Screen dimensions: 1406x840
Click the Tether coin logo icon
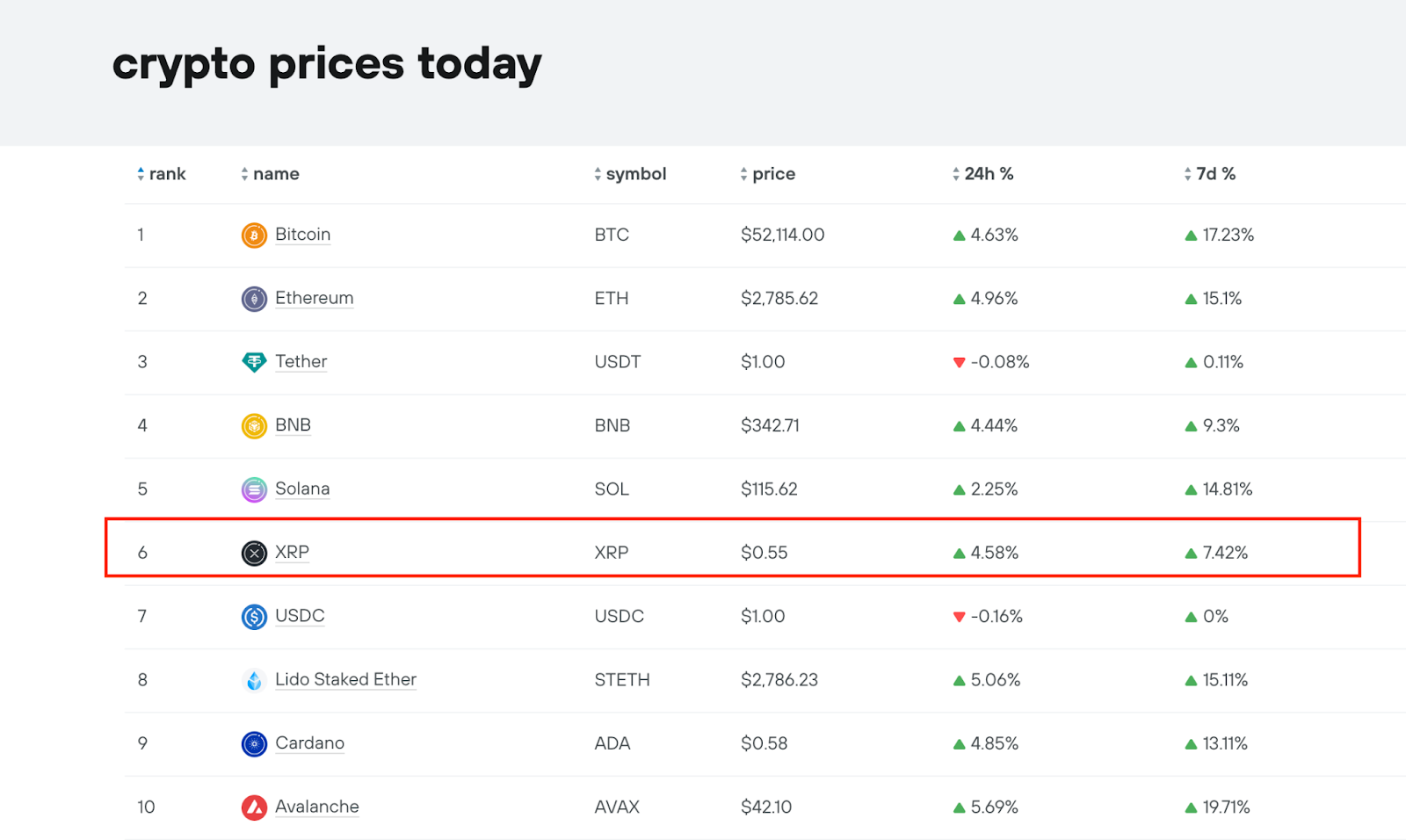tap(254, 362)
